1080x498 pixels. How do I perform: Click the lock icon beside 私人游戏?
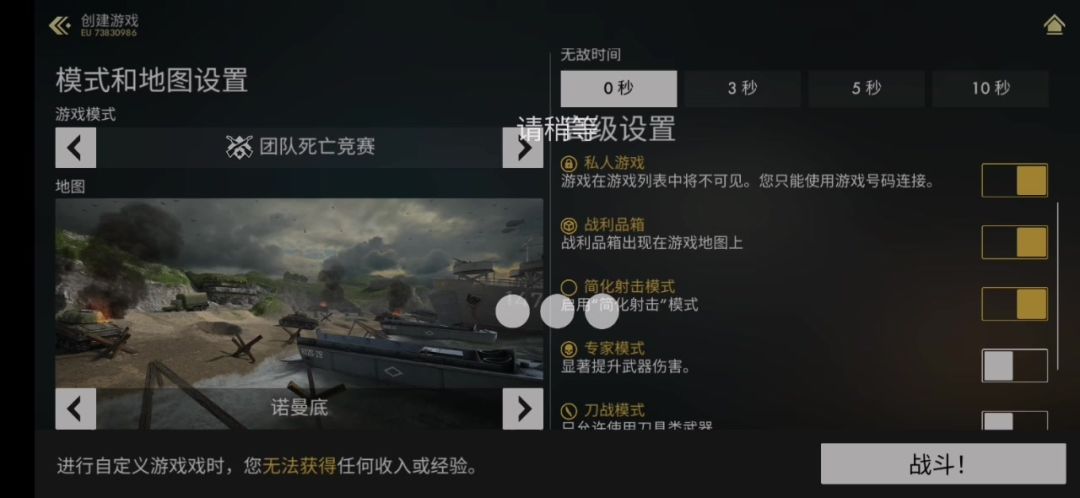[568, 163]
